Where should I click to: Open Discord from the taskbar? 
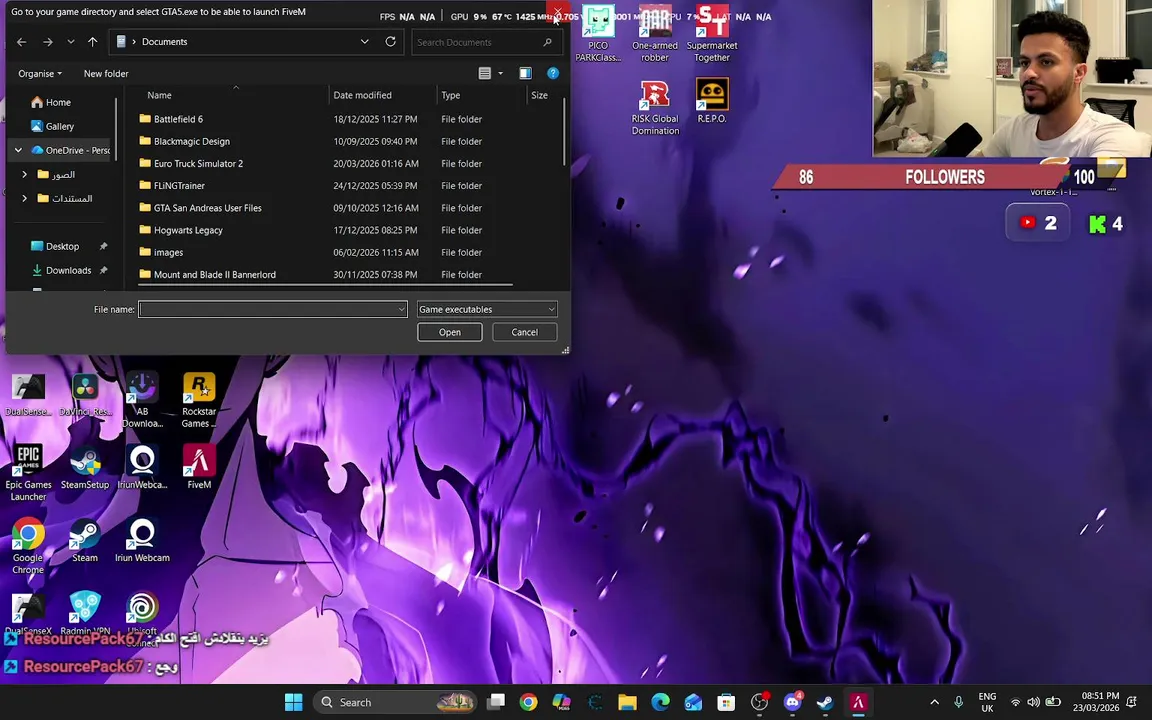click(792, 702)
